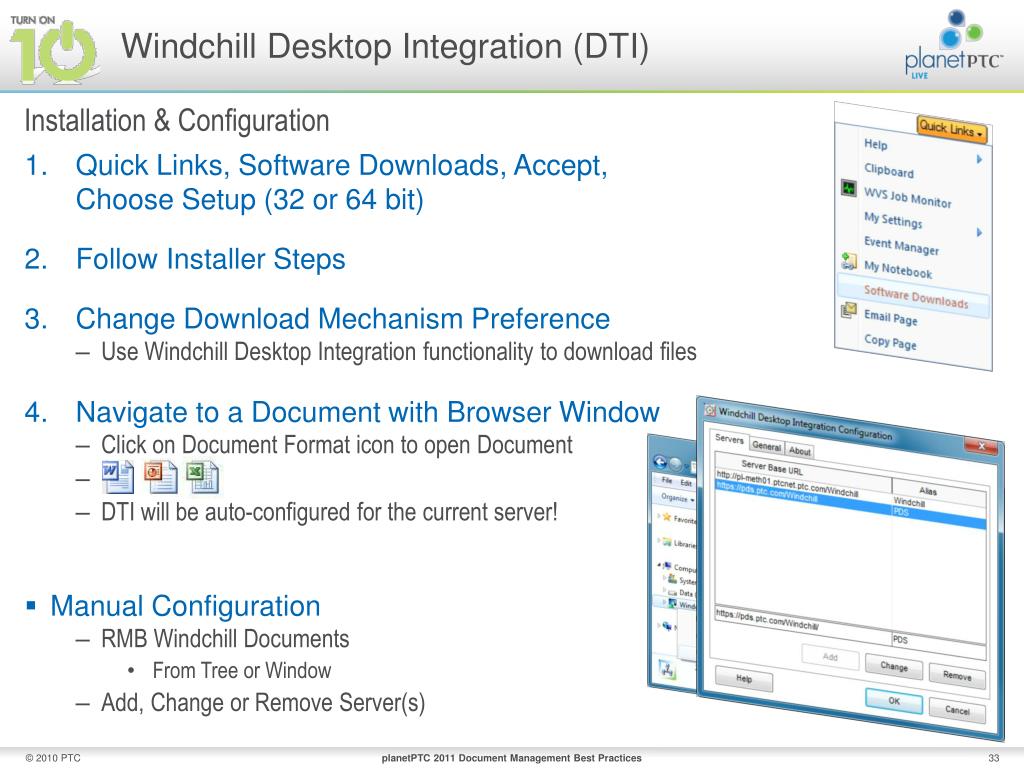Select WVS Job Monitor menu entry
Viewport: 1024px width, 768px height.
(x=907, y=197)
